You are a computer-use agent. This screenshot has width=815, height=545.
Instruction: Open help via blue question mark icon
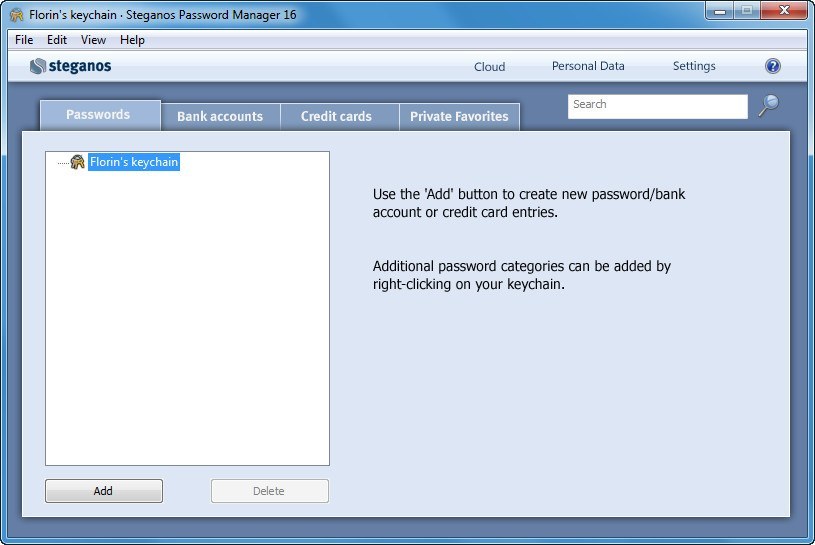(772, 66)
